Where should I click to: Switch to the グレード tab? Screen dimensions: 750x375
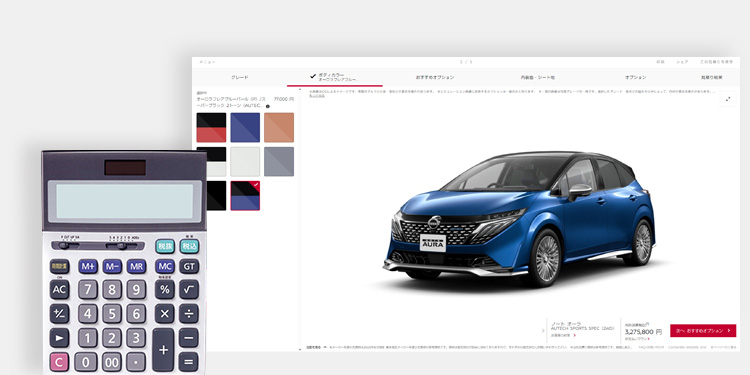pos(240,77)
